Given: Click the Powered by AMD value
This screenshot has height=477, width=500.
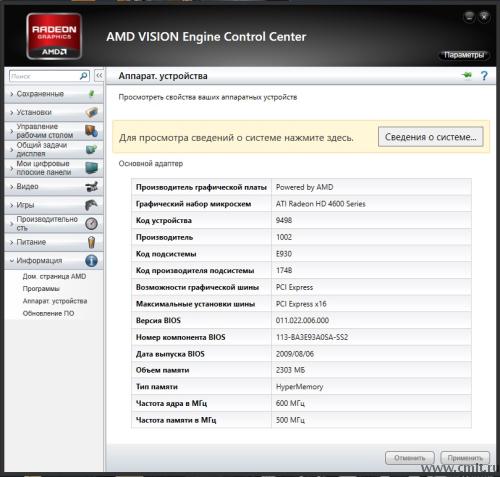Looking at the screenshot, I should 304,187.
